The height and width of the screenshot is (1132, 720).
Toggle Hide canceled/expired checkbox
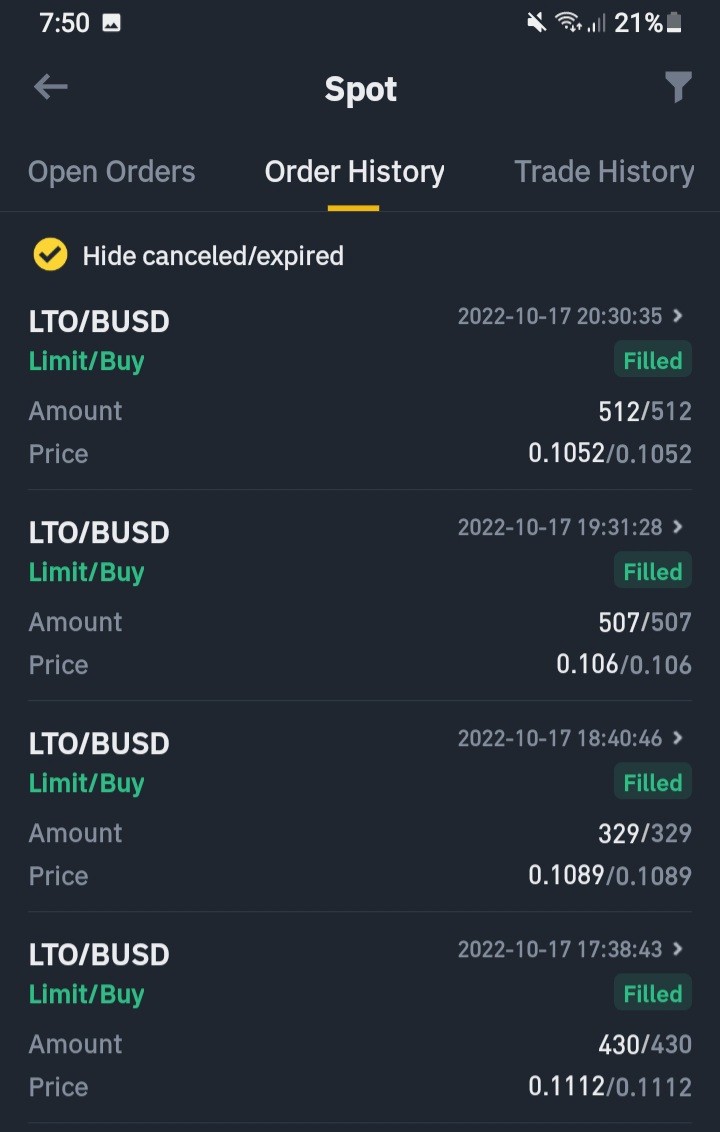coord(50,255)
